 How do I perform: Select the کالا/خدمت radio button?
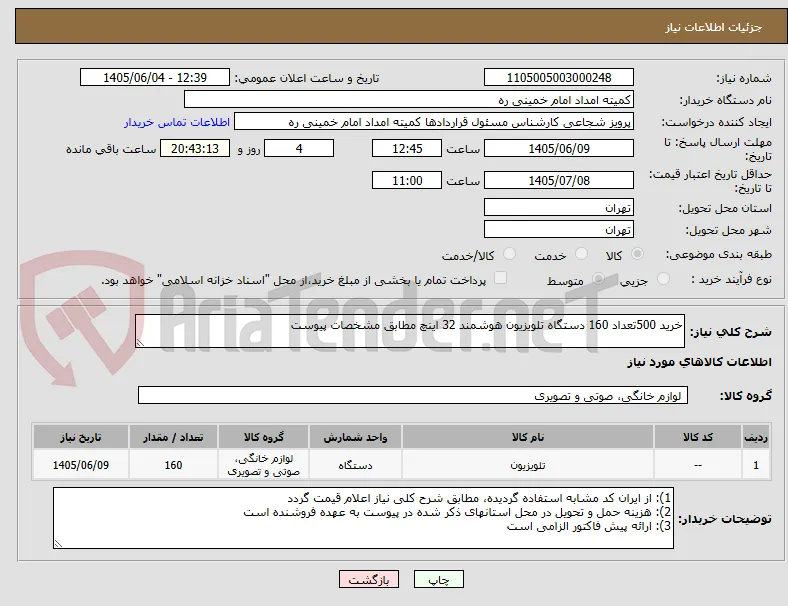510,254
